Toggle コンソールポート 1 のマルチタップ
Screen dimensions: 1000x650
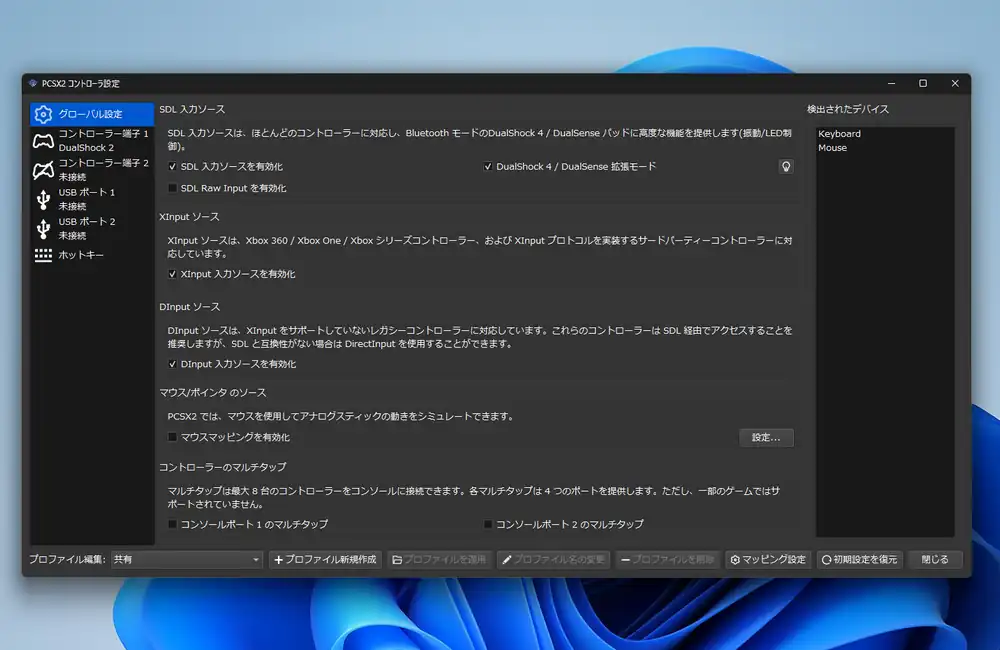coord(172,524)
